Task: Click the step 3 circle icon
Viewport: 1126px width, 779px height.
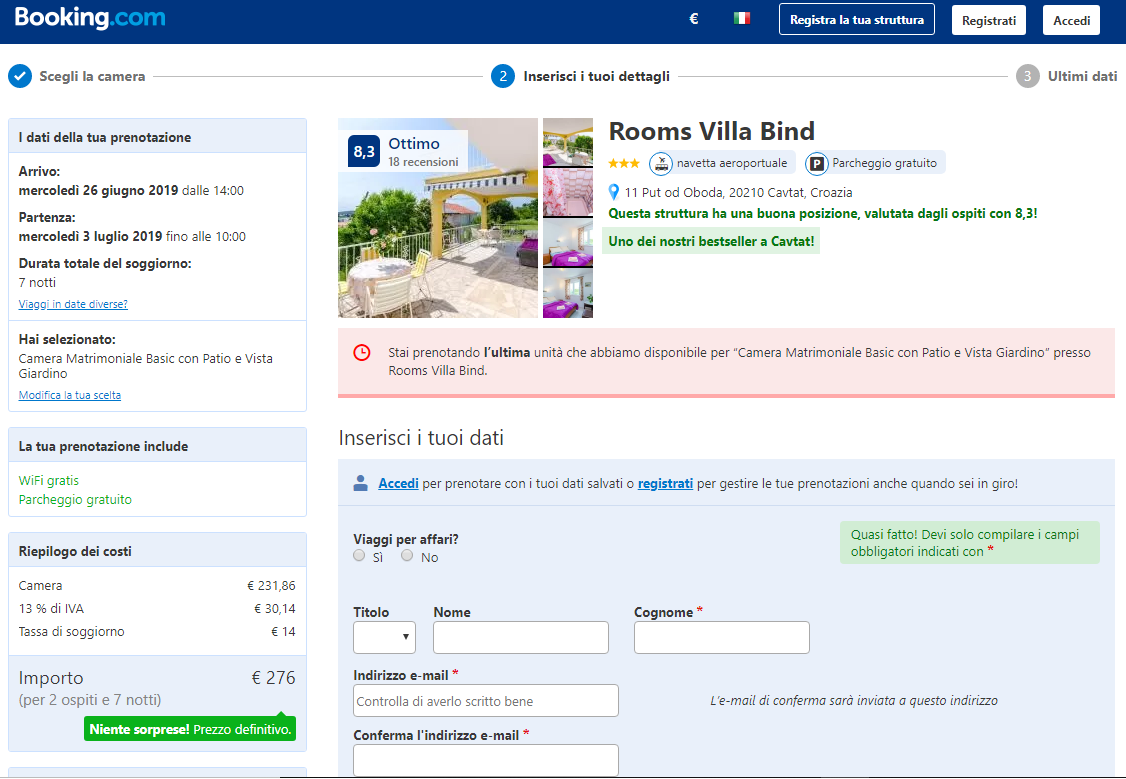Action: click(x=1028, y=76)
